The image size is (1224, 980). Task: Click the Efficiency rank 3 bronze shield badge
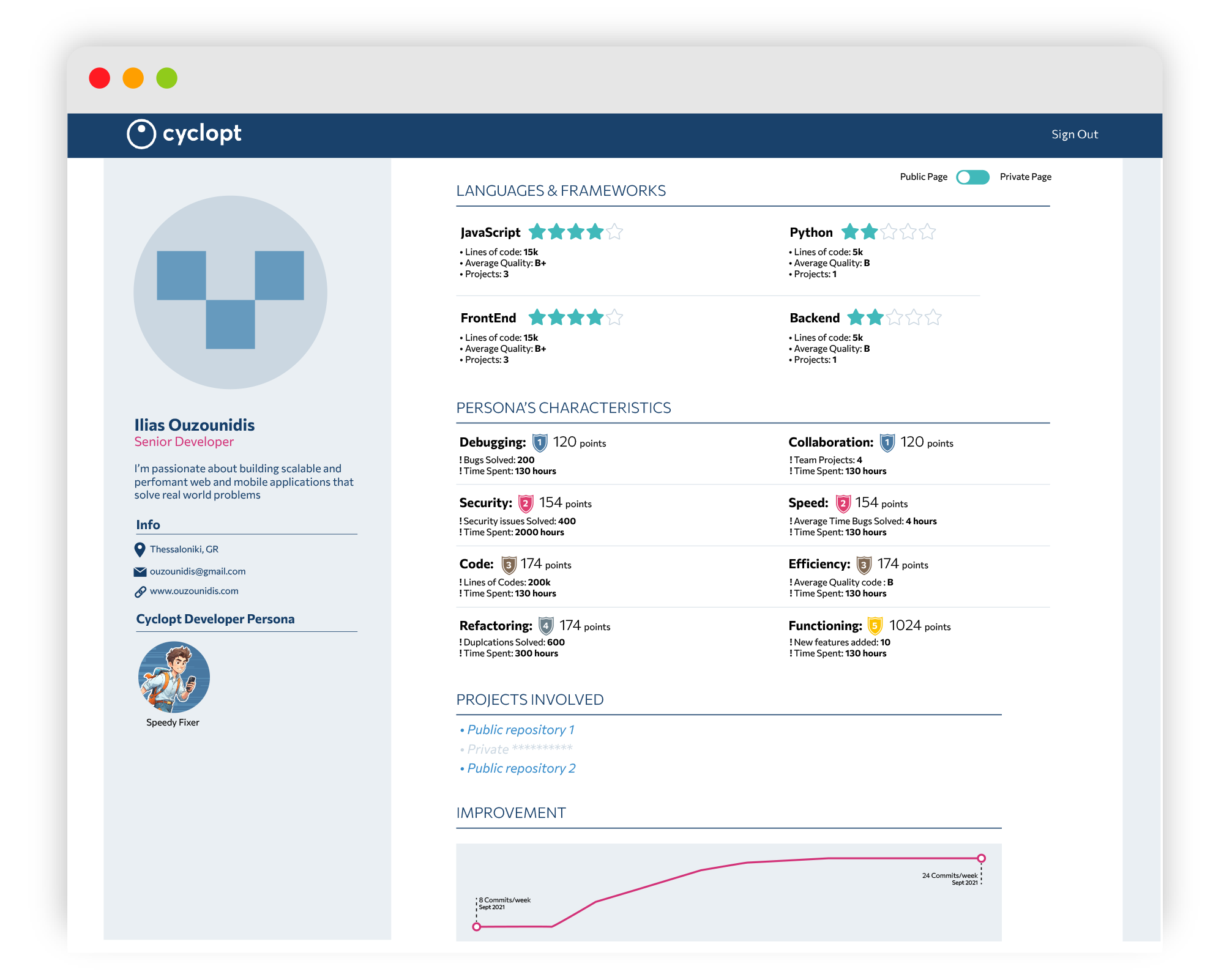[864, 565]
